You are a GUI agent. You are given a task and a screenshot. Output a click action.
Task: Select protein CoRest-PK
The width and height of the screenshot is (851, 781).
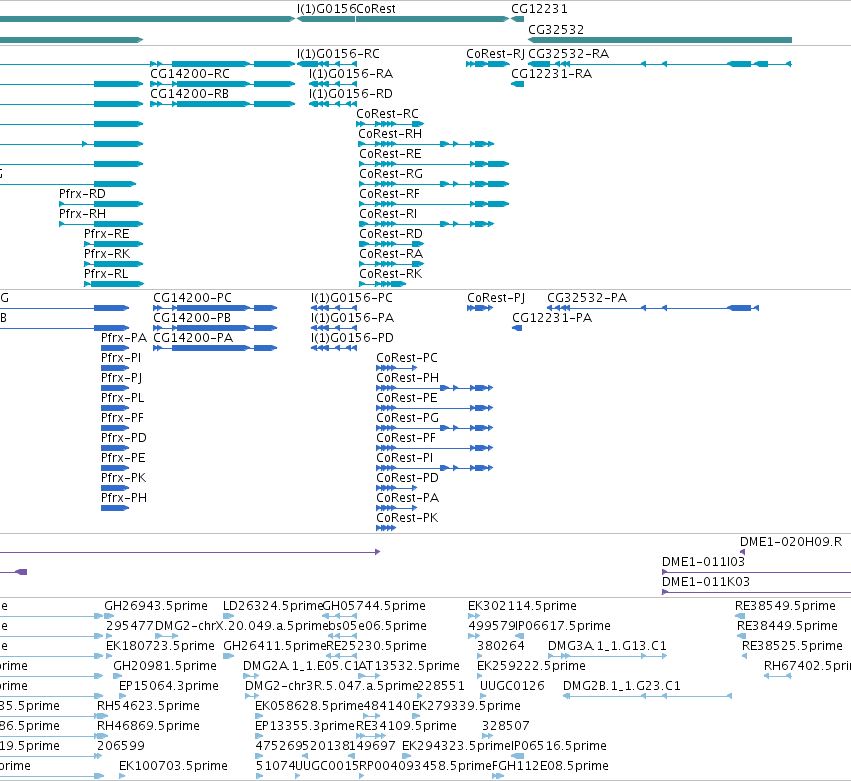386,529
